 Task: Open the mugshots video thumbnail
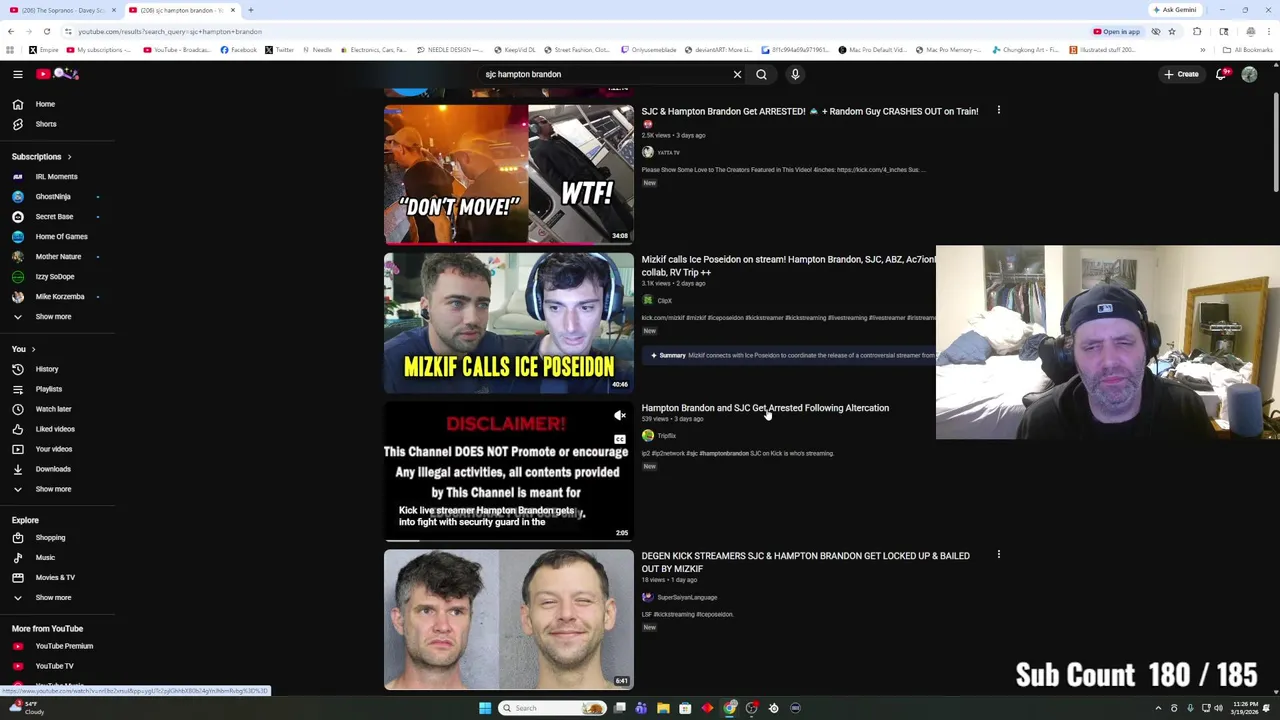[x=508, y=619]
